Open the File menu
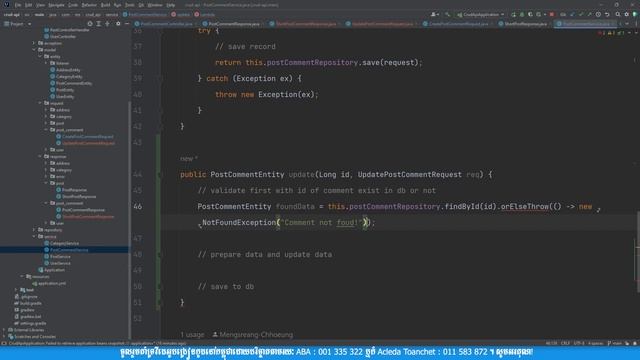This screenshot has width=640, height=360. tap(18, 5)
